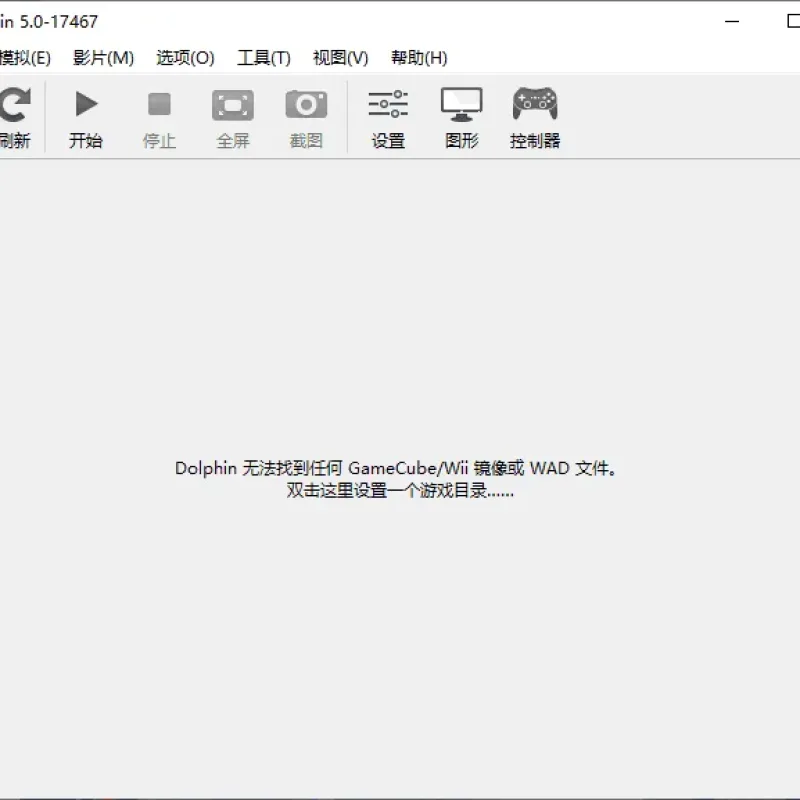This screenshot has height=800, width=800.
Task: Open the 影片(M) movie menu
Action: click(104, 58)
